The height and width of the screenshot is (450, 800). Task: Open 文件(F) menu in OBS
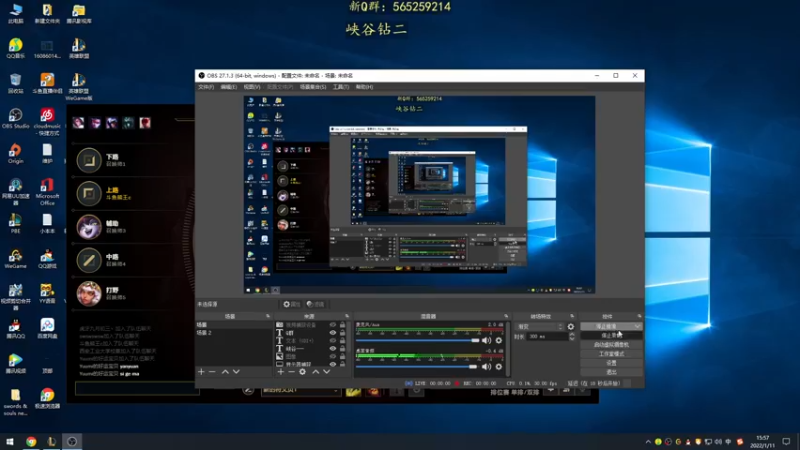tap(206, 87)
